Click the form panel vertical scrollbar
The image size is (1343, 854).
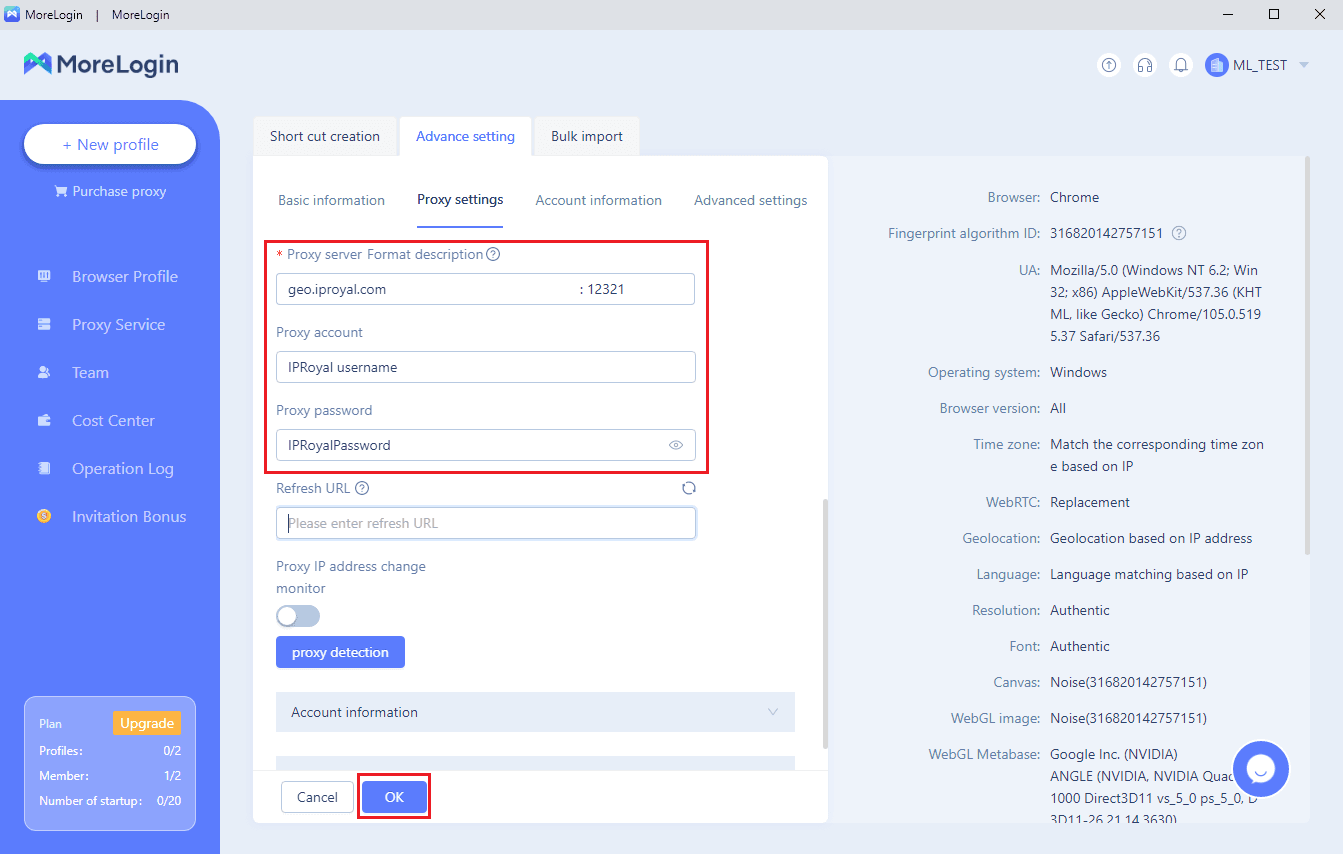tap(824, 623)
